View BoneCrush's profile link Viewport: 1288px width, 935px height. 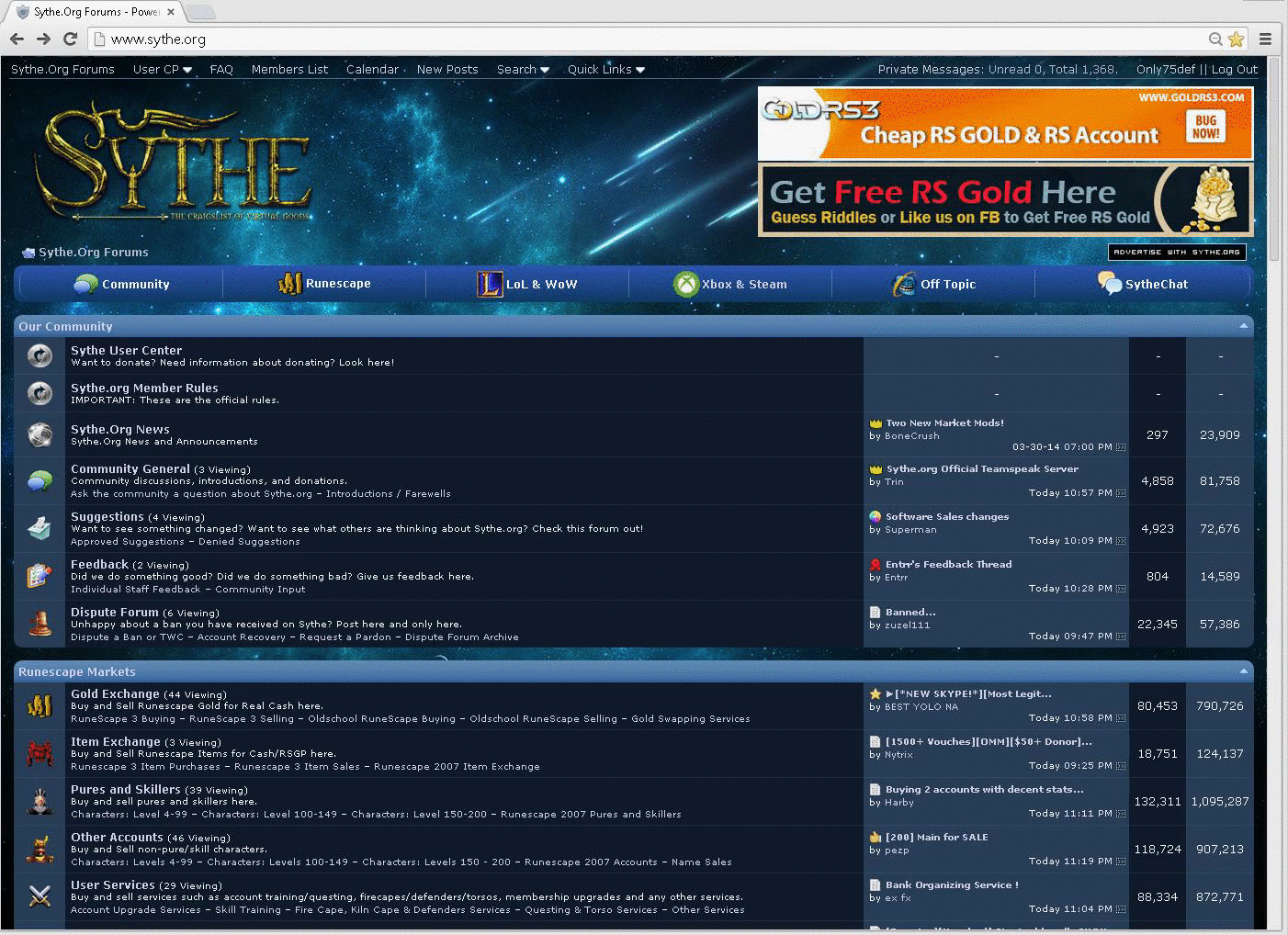911,436
